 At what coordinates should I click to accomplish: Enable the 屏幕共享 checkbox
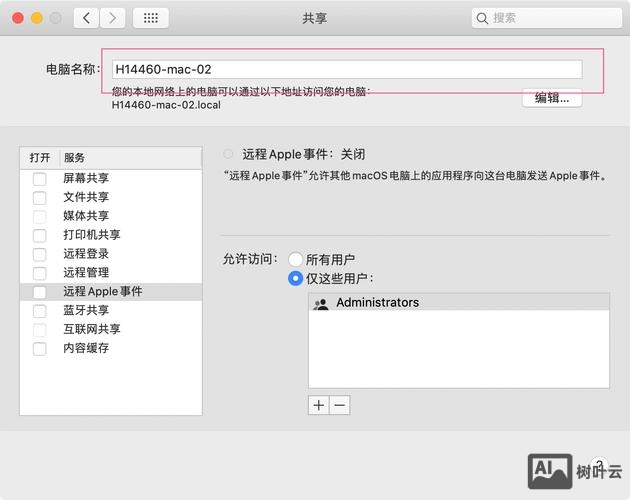pos(39,178)
